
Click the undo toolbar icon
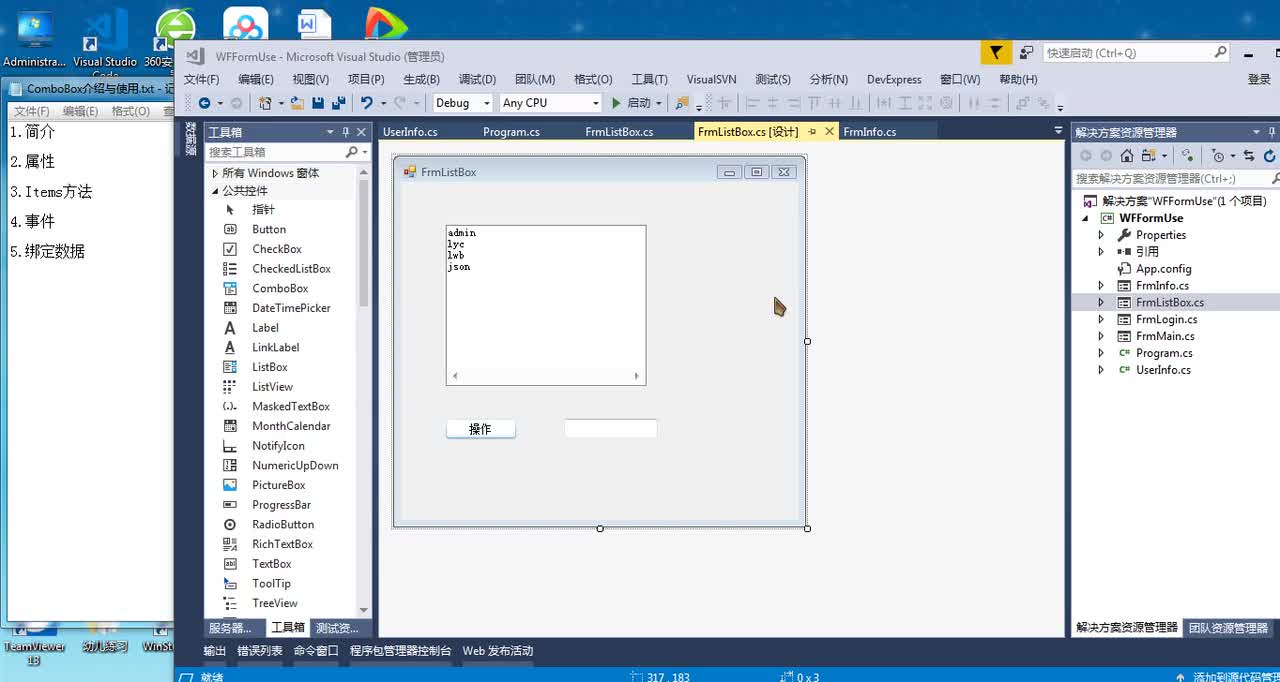coord(366,103)
